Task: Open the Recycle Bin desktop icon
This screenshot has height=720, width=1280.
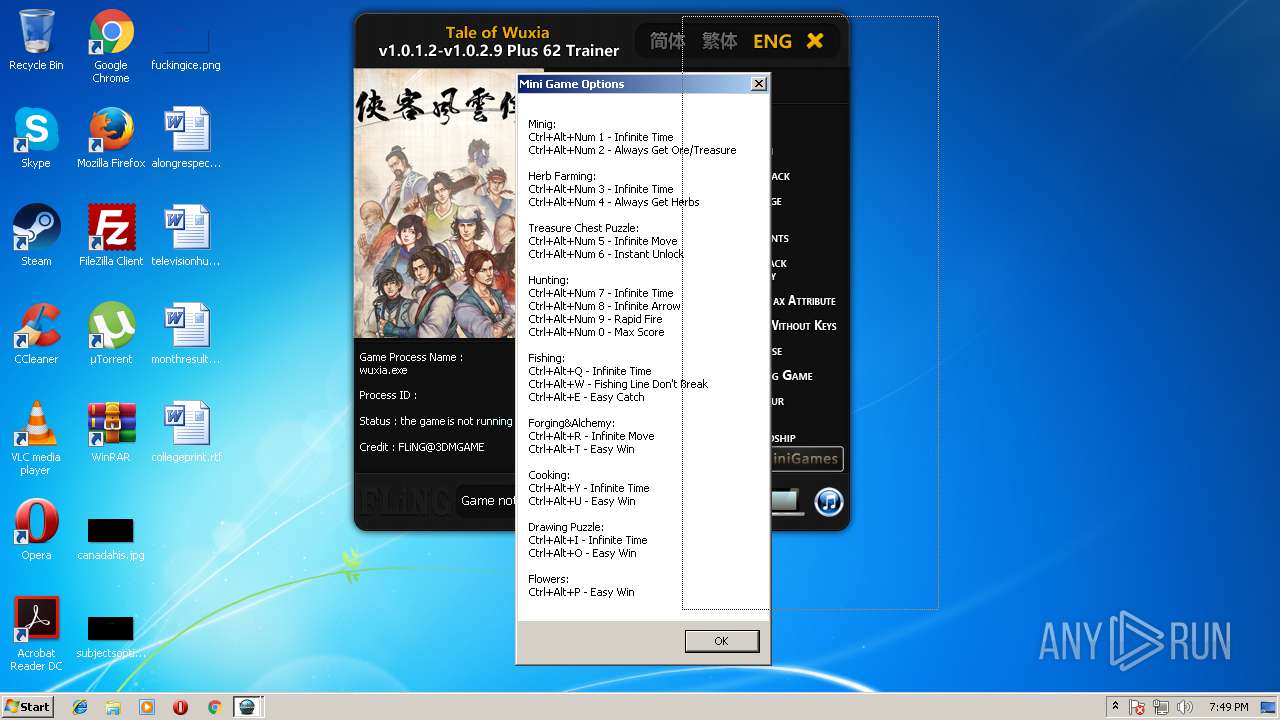Action: point(36,41)
